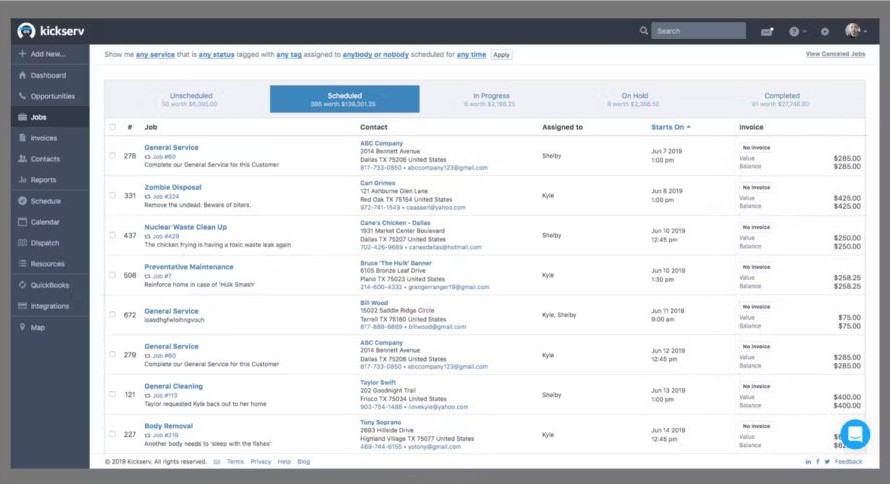Open the View Canceled Jobs link
Viewport: 890px width, 484px height.
coord(835,54)
